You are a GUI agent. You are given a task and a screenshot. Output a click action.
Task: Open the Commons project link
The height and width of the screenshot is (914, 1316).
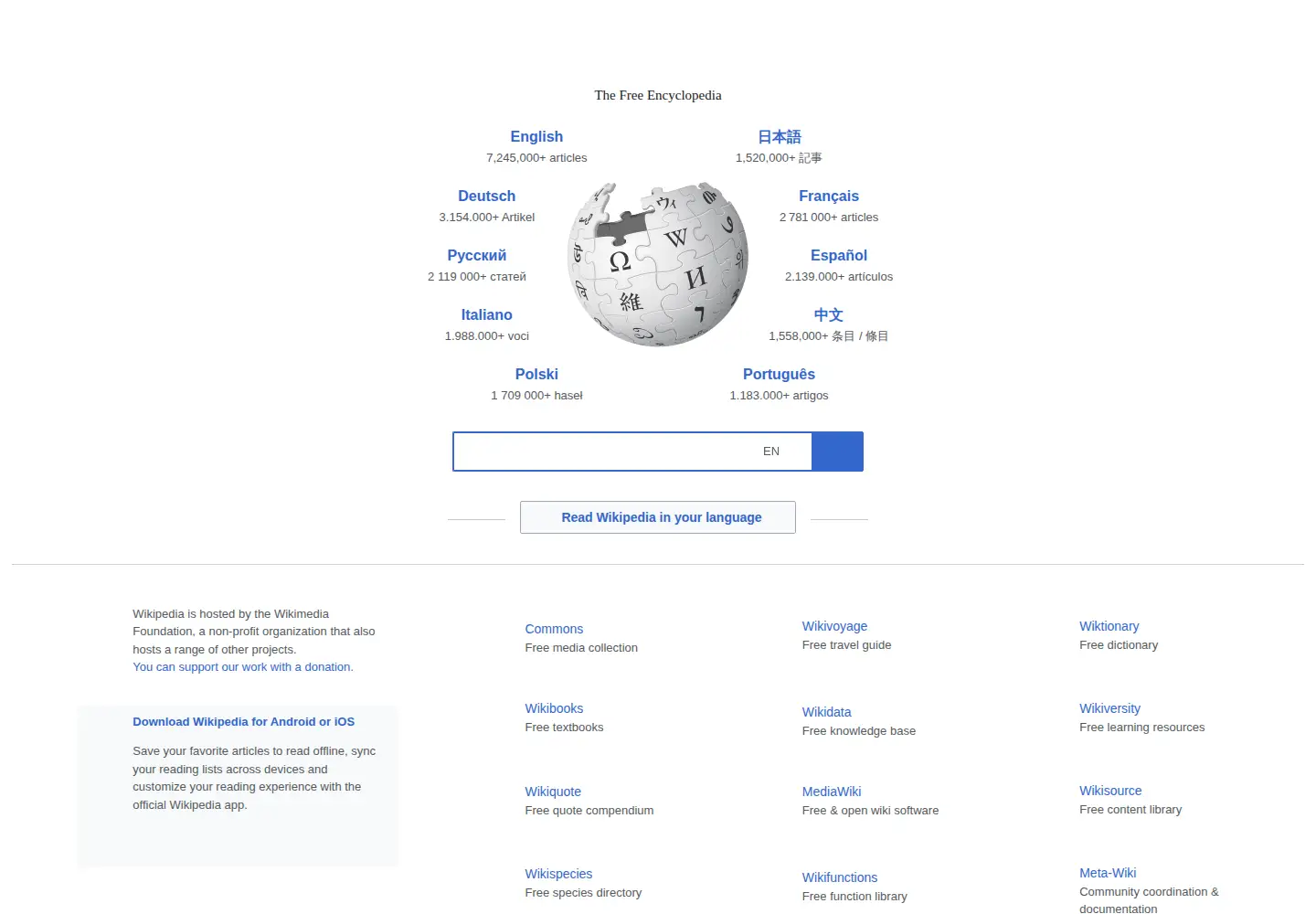(x=554, y=629)
